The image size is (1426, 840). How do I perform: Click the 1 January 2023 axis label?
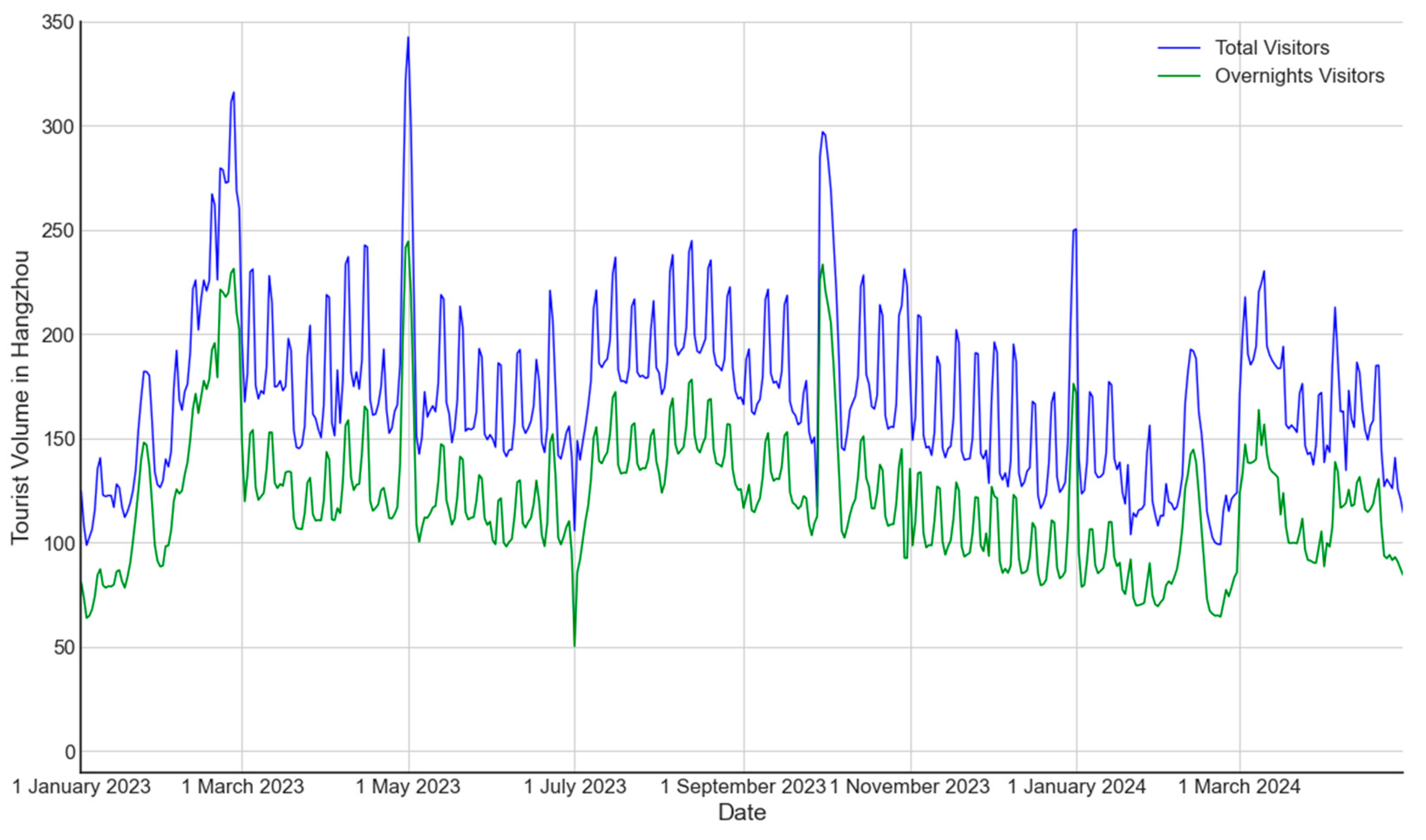[81, 787]
